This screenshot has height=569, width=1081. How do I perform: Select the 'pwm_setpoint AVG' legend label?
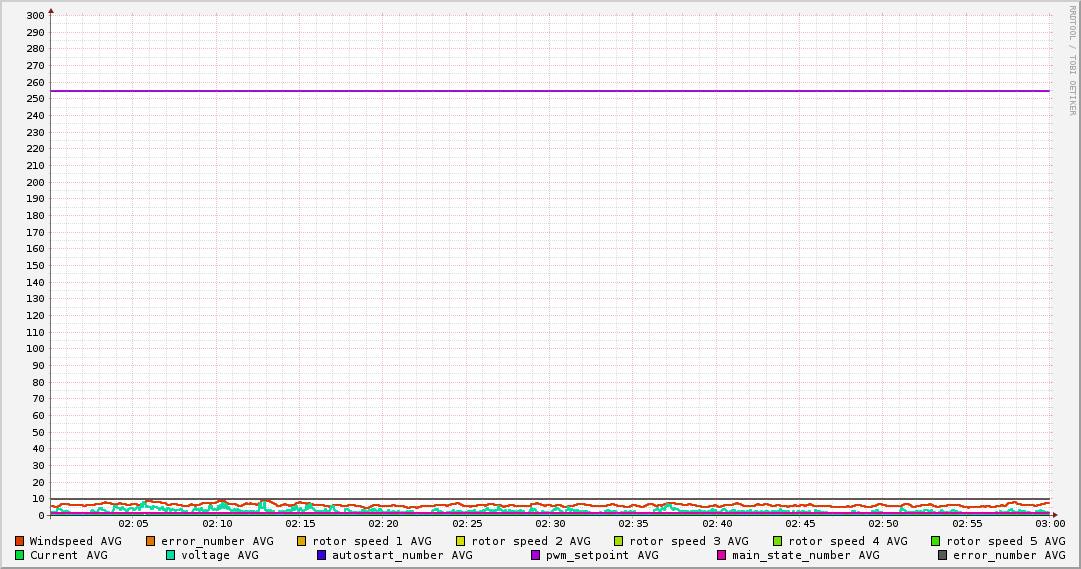(603, 555)
